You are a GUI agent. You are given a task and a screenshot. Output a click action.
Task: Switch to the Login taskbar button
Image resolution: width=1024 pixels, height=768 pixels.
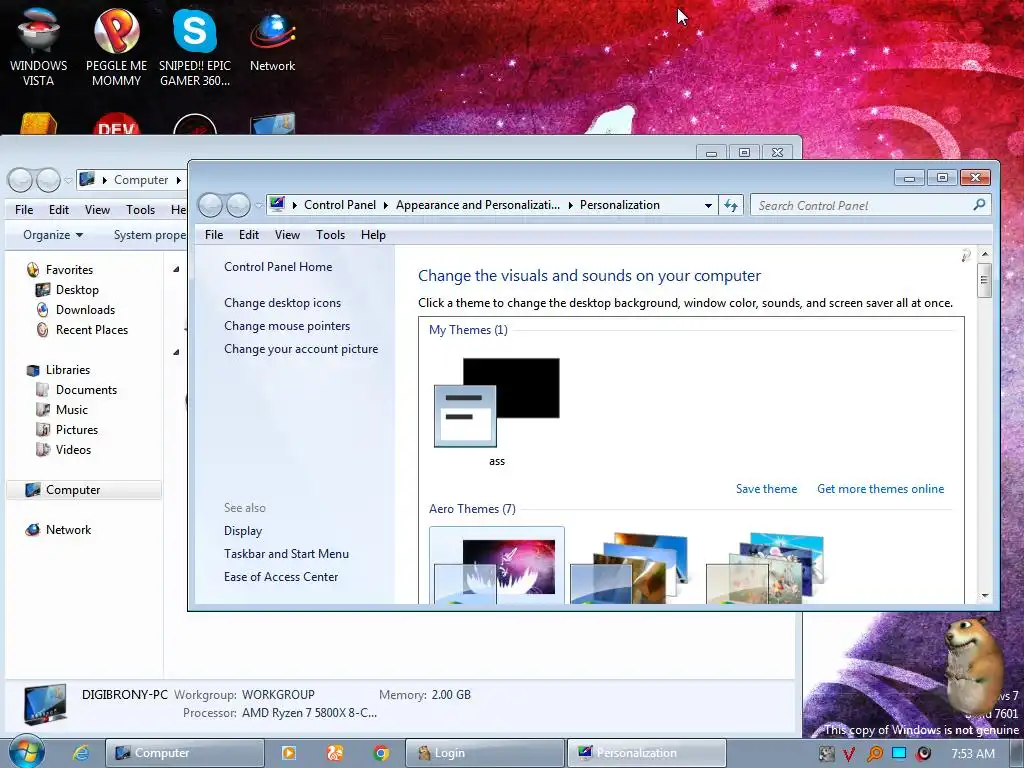point(484,753)
